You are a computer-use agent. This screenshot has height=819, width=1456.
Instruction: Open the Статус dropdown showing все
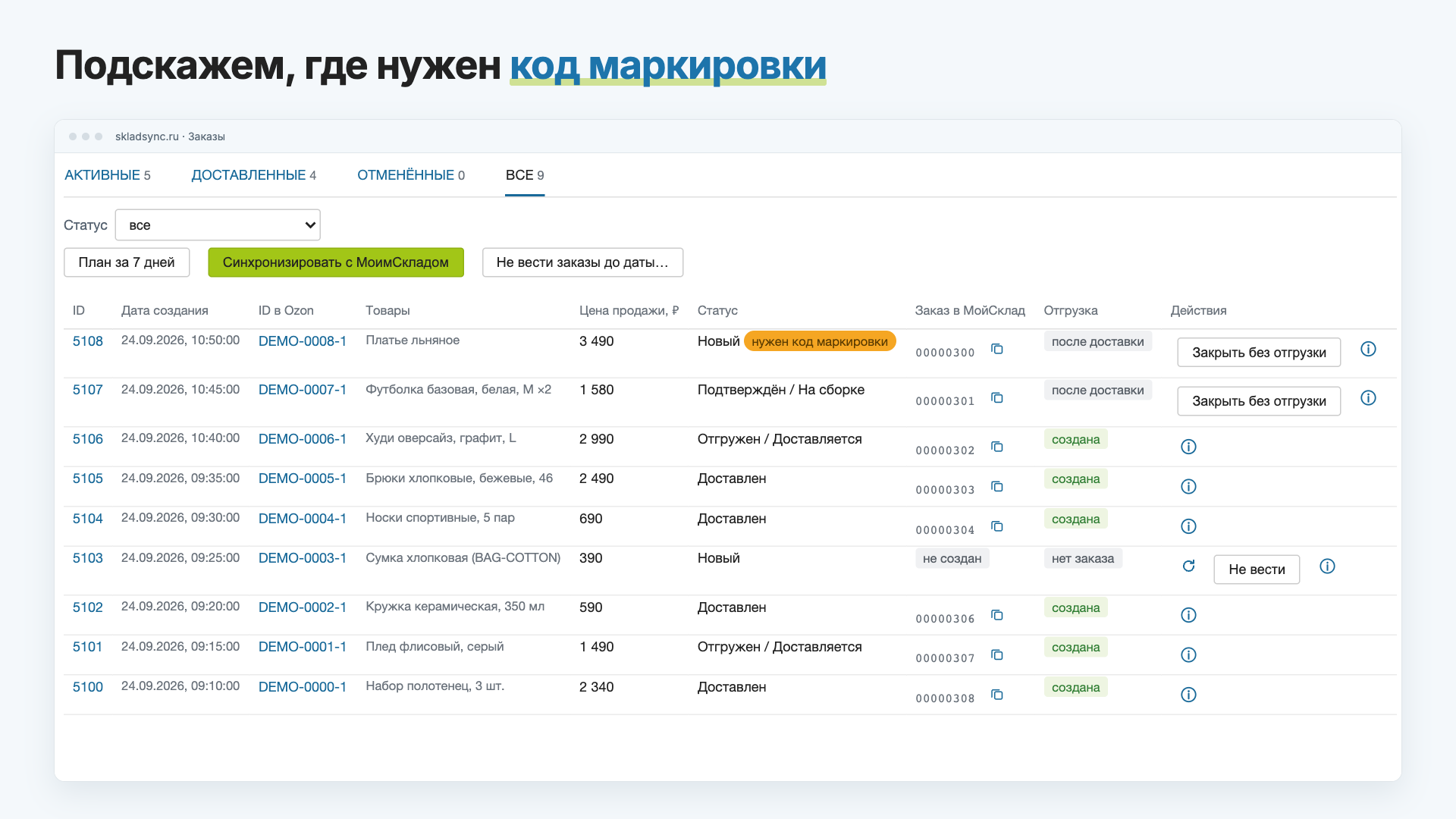(218, 224)
